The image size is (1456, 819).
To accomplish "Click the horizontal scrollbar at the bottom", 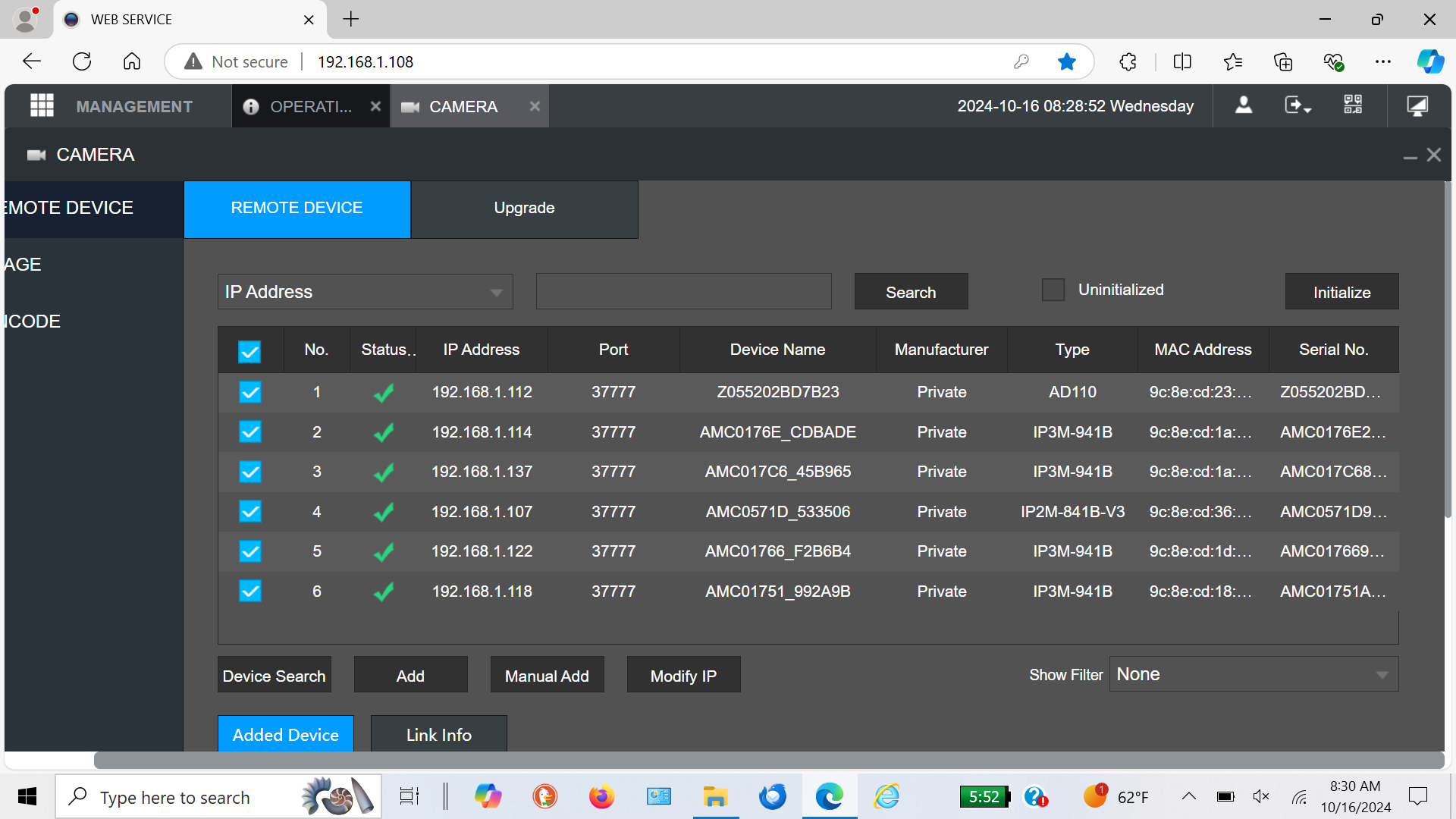I will pyautogui.click(x=769, y=760).
